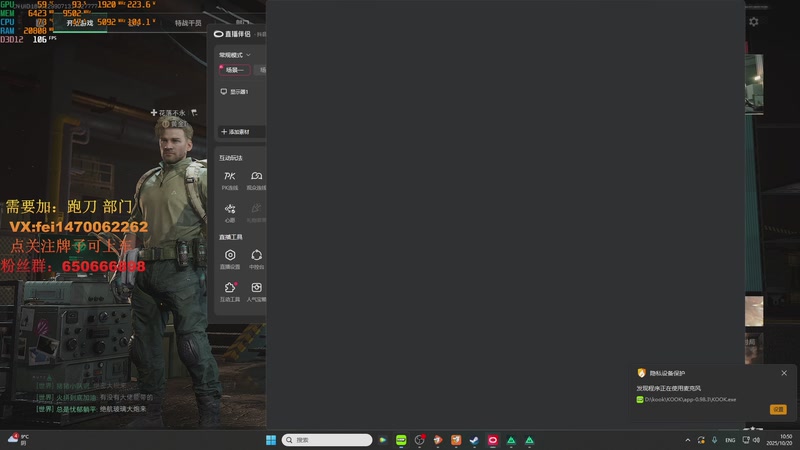Click the network display tray icon

745,440
